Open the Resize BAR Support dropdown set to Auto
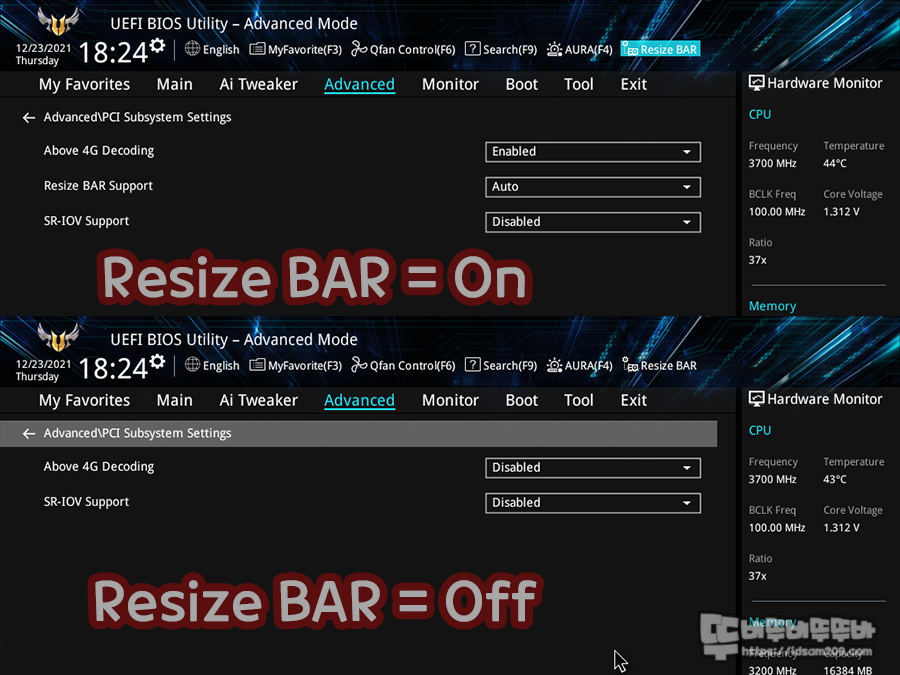Viewport: 900px width, 675px height. (x=593, y=187)
